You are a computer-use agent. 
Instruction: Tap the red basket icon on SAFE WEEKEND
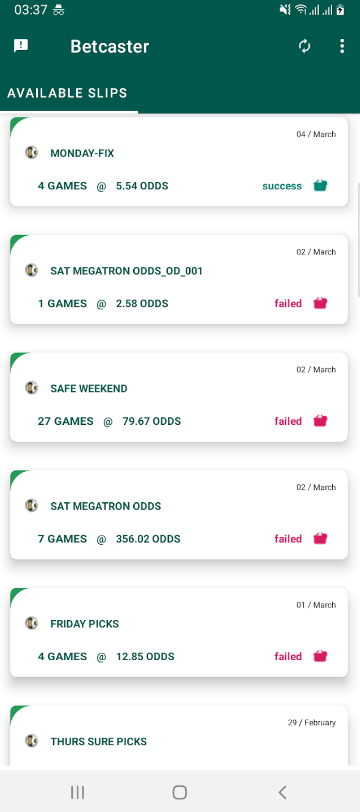pos(321,421)
